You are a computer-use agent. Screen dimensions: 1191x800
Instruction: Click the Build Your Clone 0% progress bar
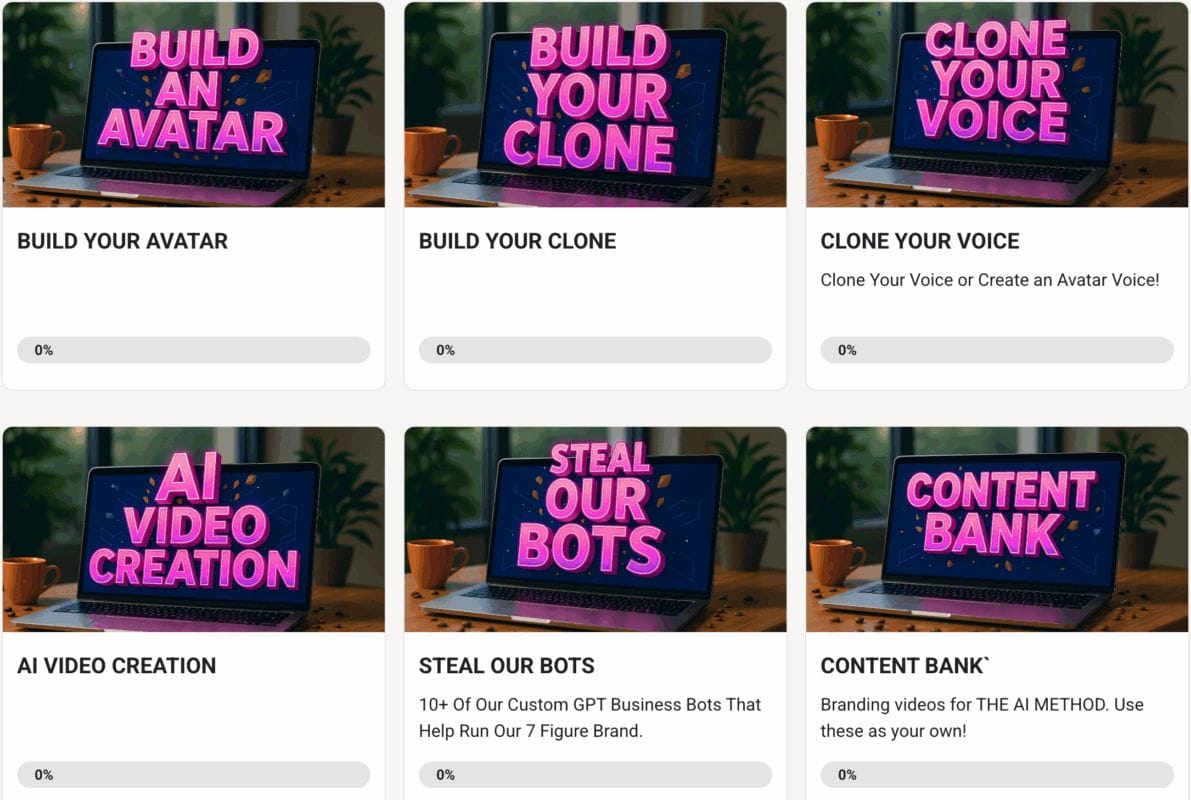[595, 350]
